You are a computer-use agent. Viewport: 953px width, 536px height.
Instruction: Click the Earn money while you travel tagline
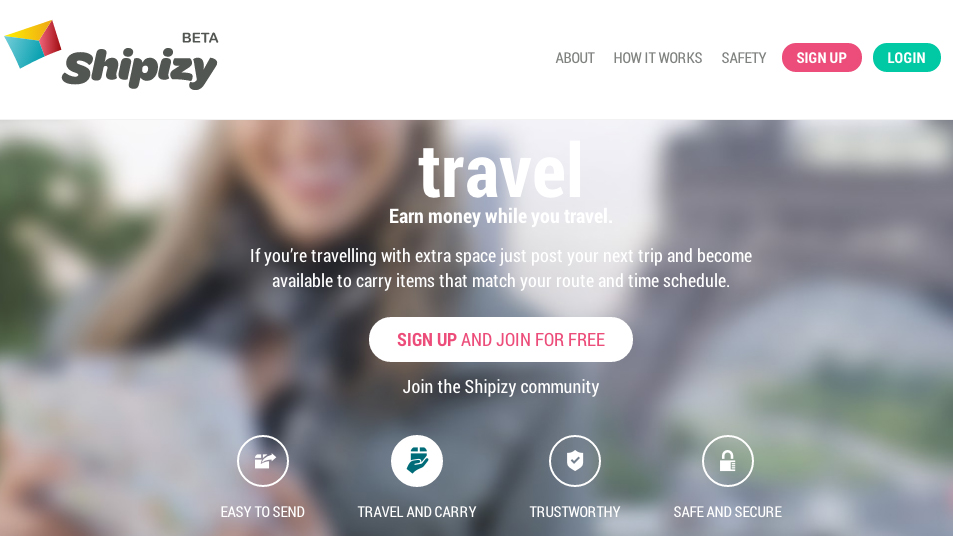501,216
